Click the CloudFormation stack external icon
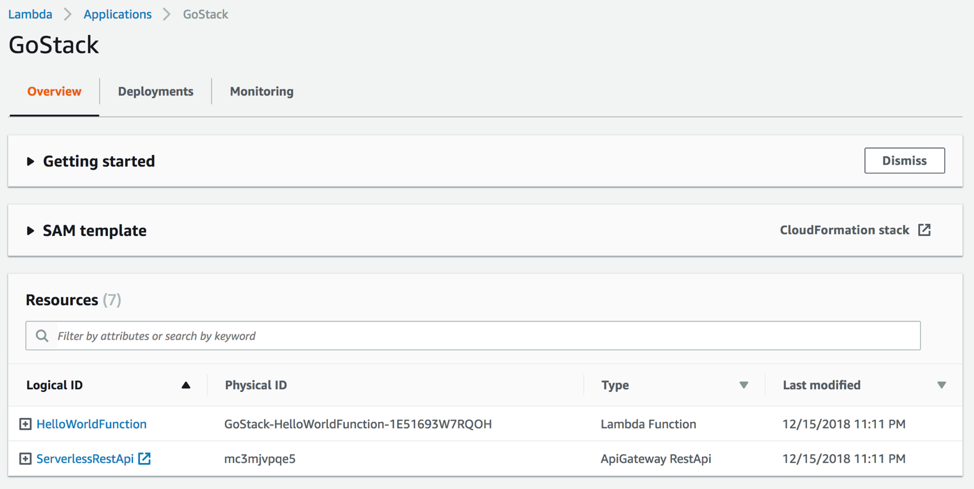Screen dimensions: 974x489 click(x=925, y=230)
